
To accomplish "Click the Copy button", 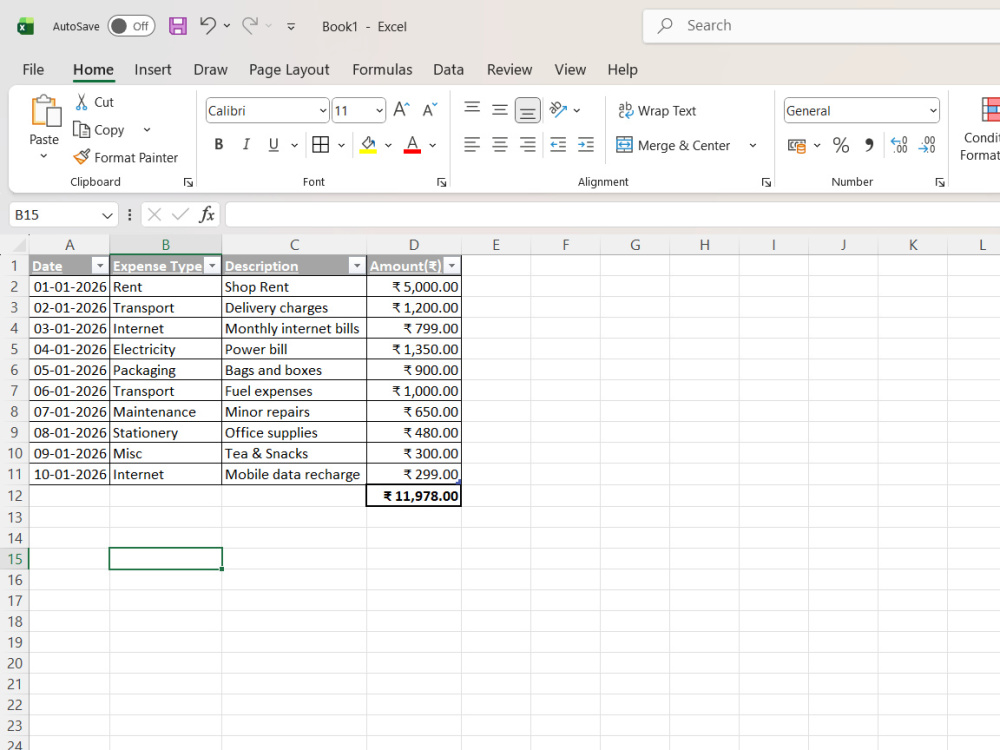I will 99,130.
